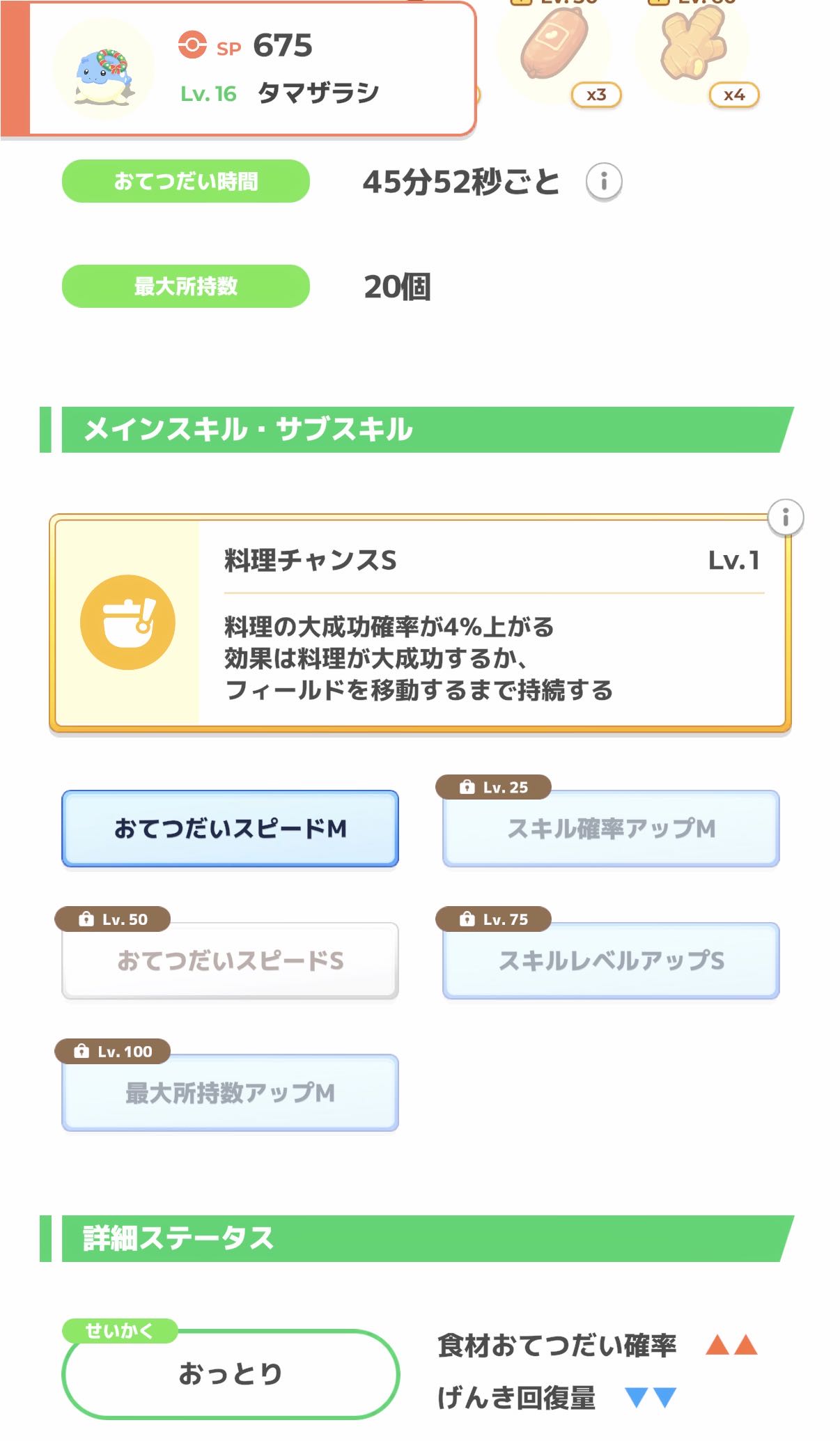Tap the 最大所持数 green label

tap(186, 286)
